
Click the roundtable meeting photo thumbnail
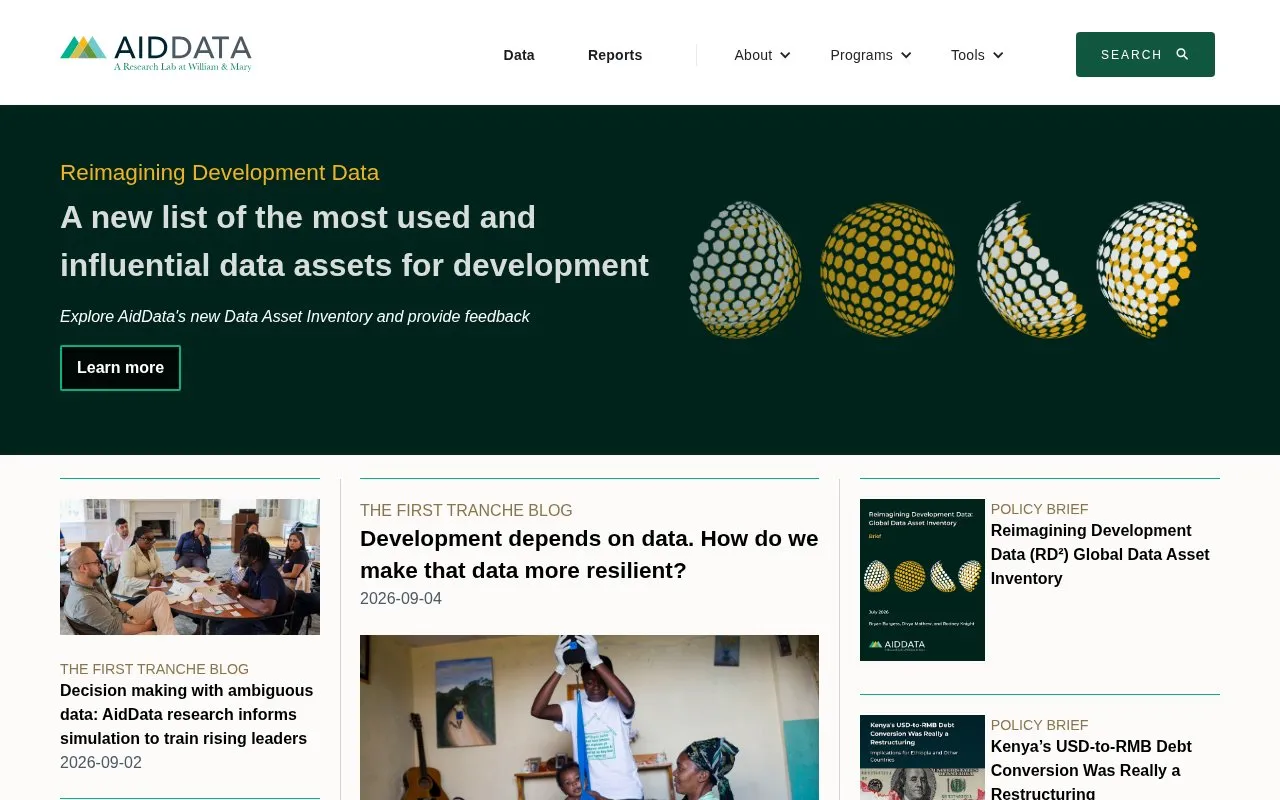[x=190, y=567]
